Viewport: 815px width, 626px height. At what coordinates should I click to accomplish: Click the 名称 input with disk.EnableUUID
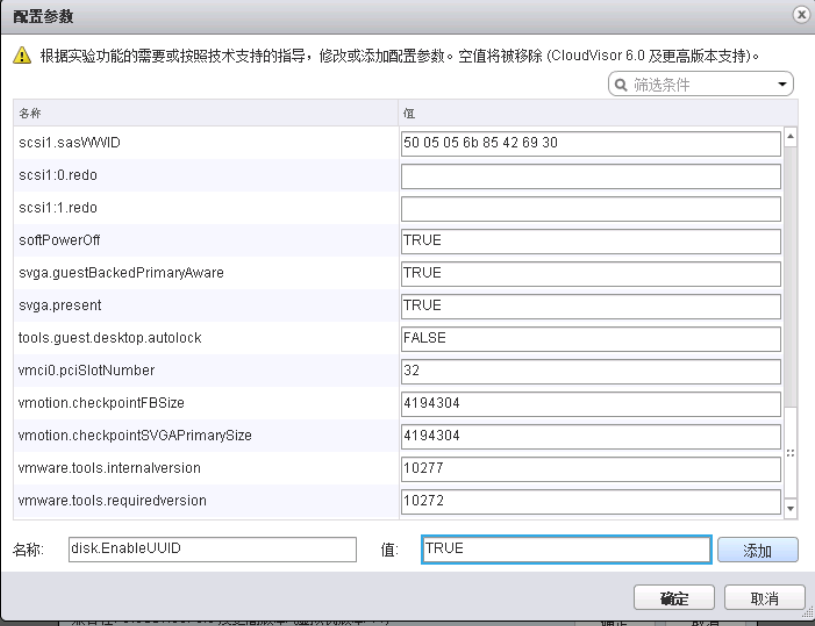pyautogui.click(x=212, y=549)
